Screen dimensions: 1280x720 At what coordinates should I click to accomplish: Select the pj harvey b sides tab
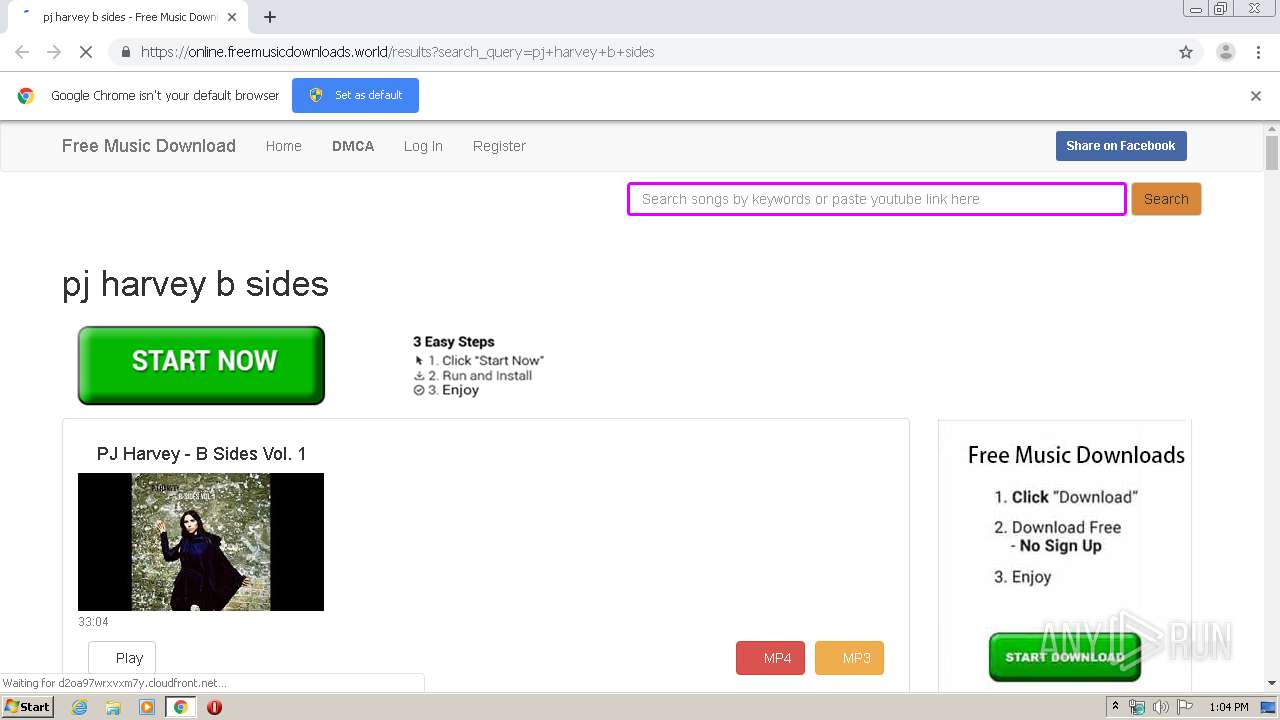click(130, 17)
